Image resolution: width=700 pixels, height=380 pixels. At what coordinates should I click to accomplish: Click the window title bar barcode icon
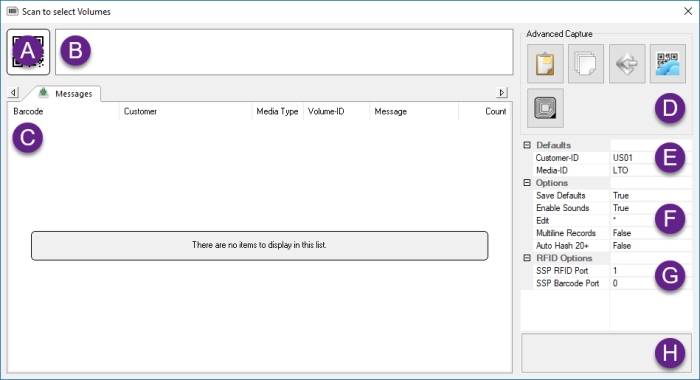click(12, 11)
